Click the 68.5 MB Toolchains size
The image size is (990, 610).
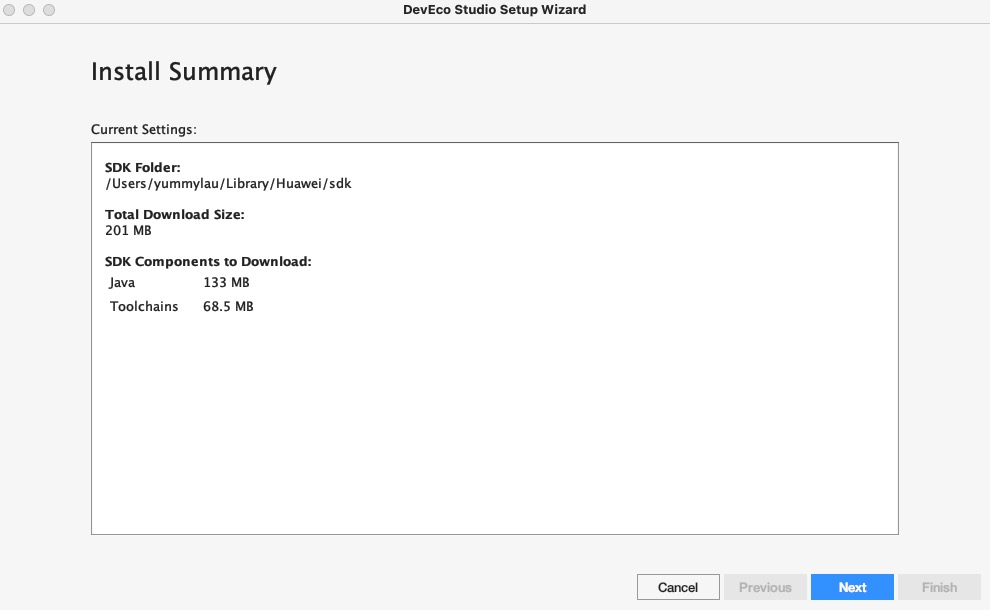coord(228,306)
